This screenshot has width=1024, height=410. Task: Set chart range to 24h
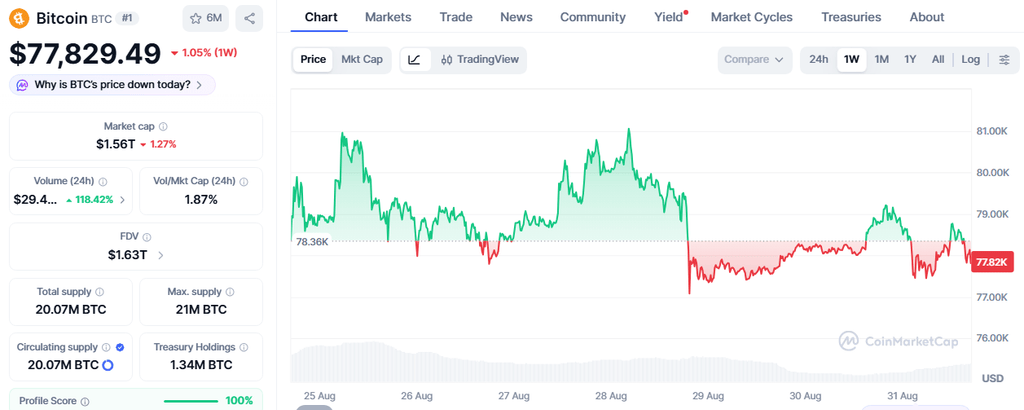click(819, 60)
